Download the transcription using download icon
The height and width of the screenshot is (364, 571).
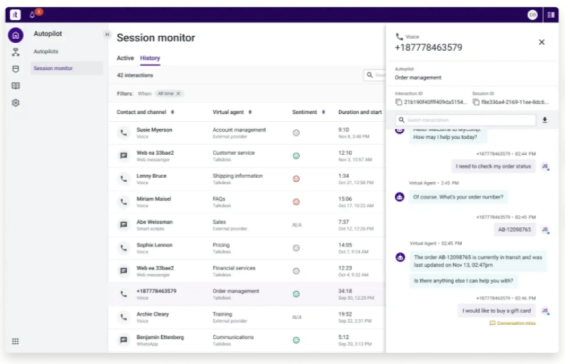(545, 120)
